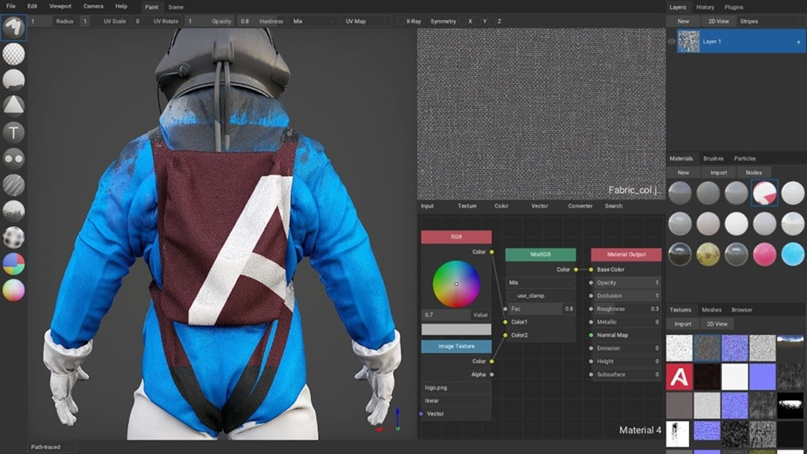Open the Camera menu
The height and width of the screenshot is (454, 807).
click(x=92, y=6)
